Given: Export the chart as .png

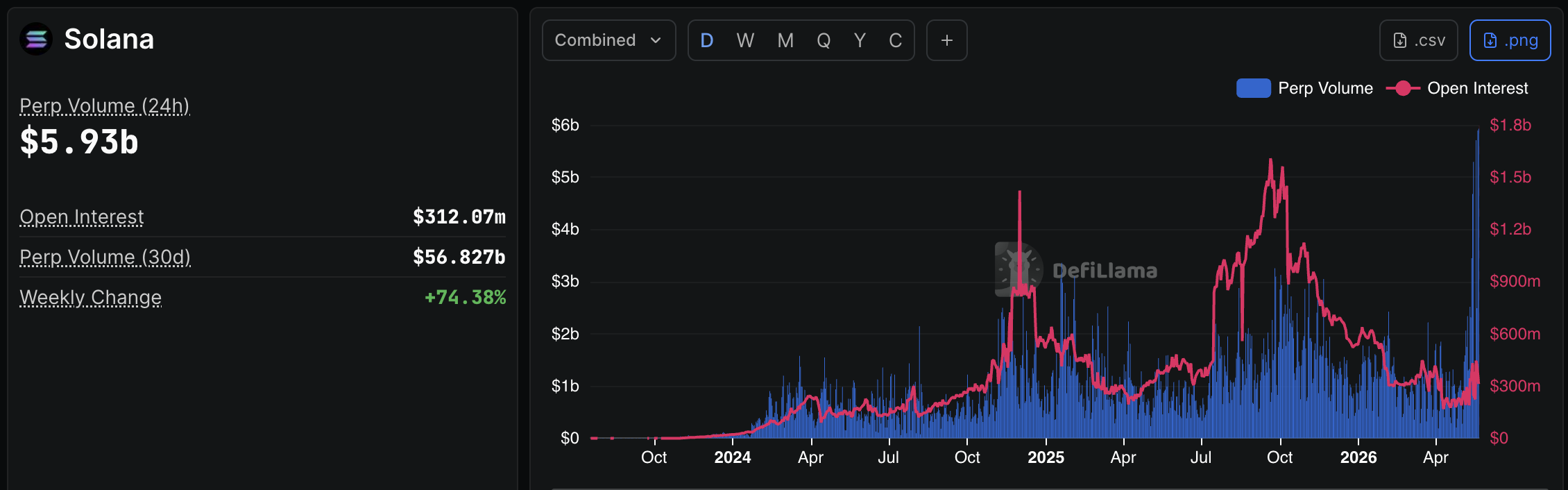Looking at the screenshot, I should coord(1510,40).
